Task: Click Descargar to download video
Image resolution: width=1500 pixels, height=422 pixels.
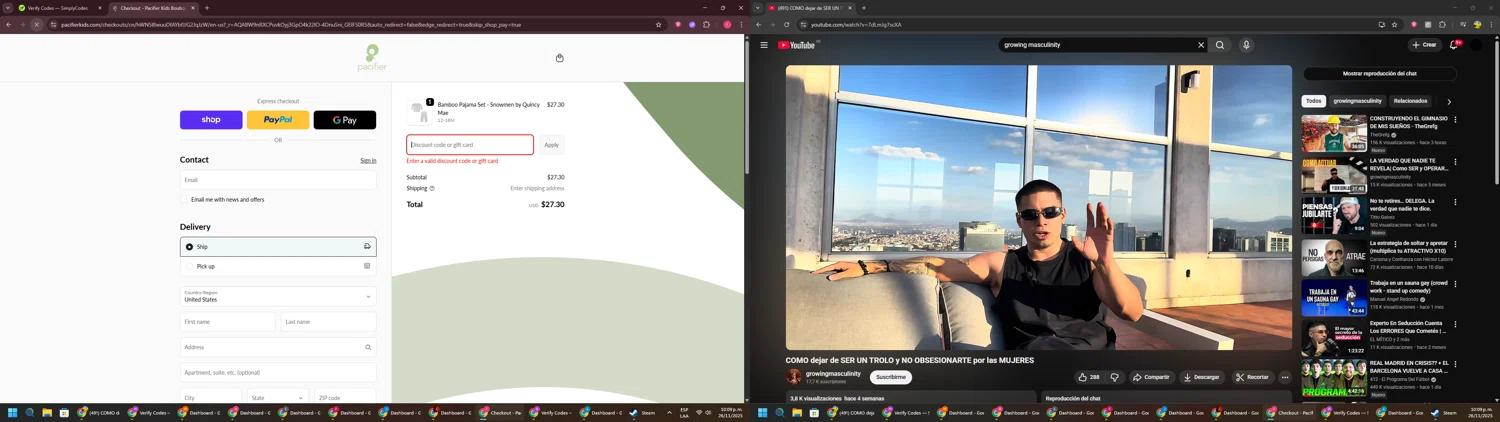Action: [x=1201, y=377]
